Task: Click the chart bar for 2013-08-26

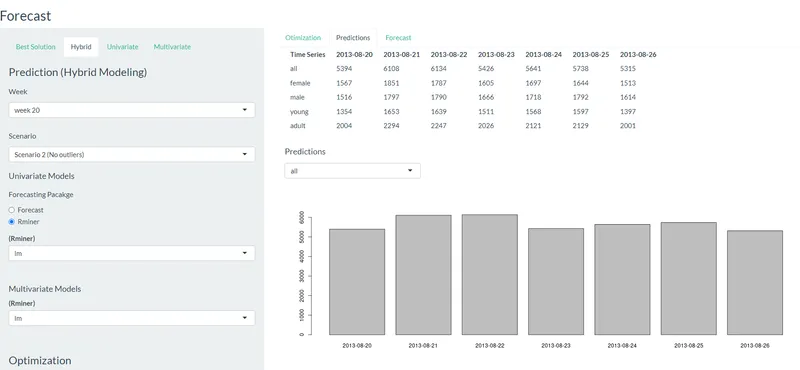Action: pyautogui.click(x=755, y=283)
